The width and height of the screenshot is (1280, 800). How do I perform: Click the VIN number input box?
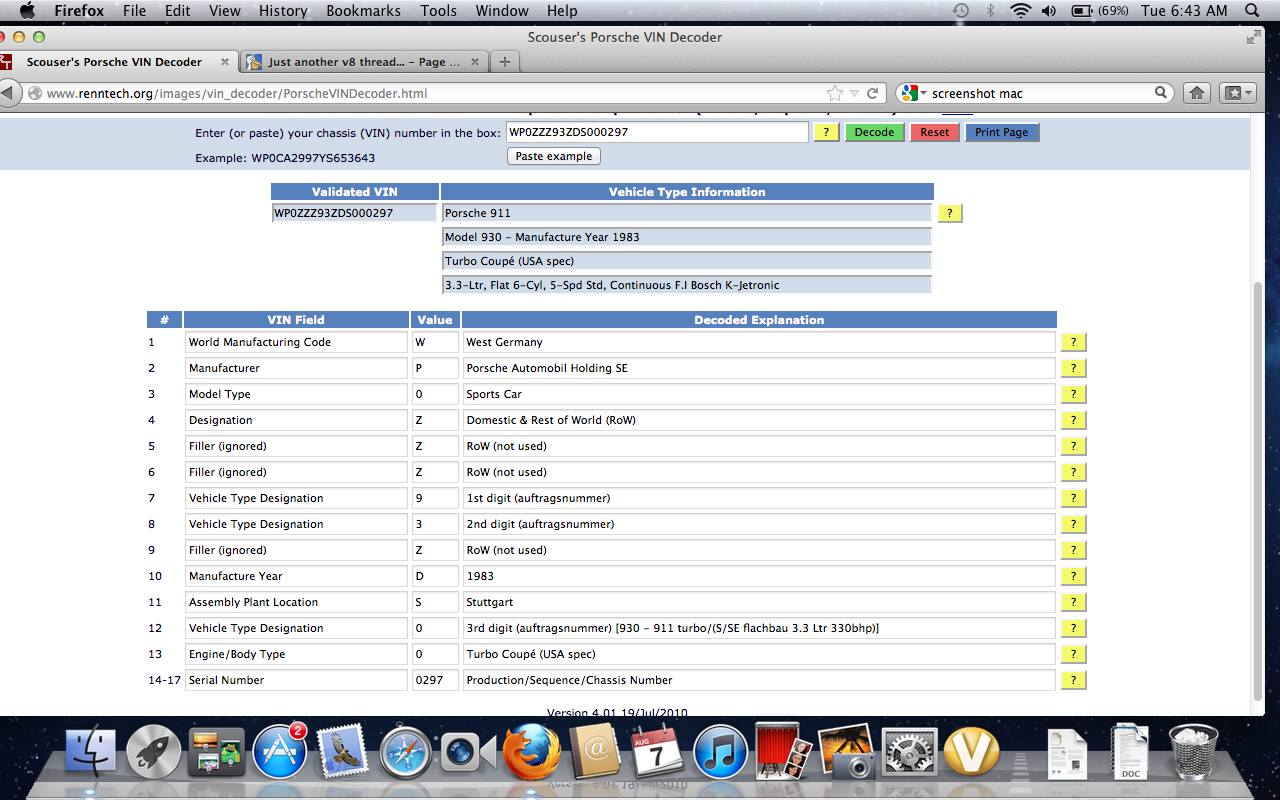[x=657, y=132]
